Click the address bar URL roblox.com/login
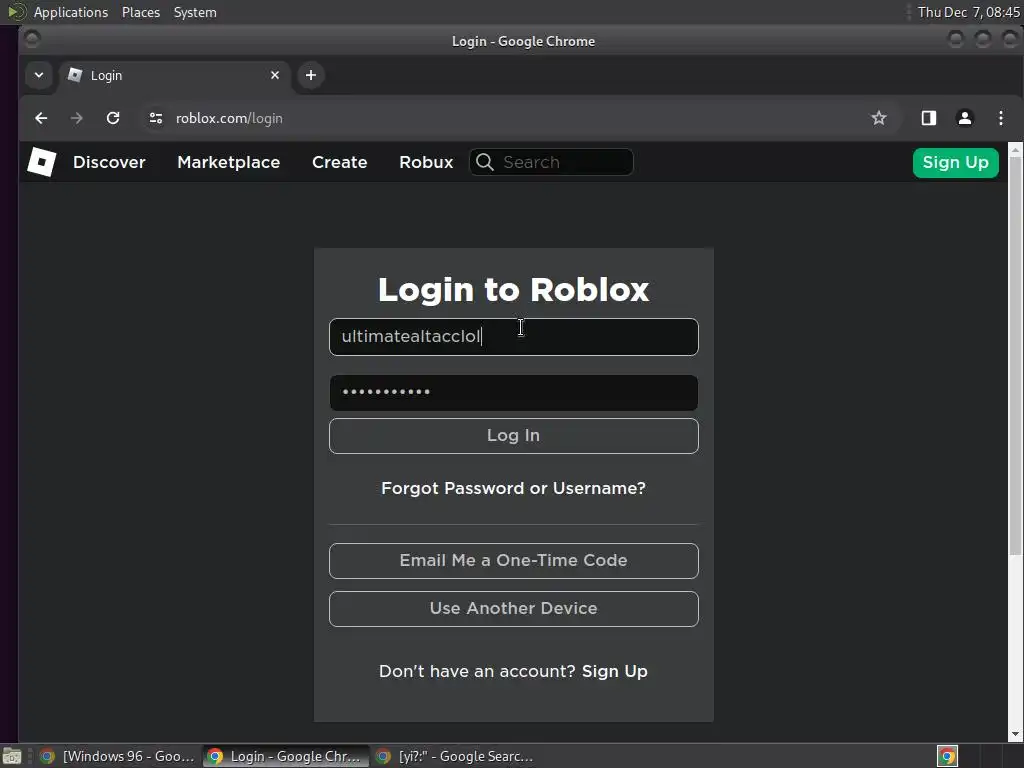The image size is (1024, 768). tap(229, 118)
